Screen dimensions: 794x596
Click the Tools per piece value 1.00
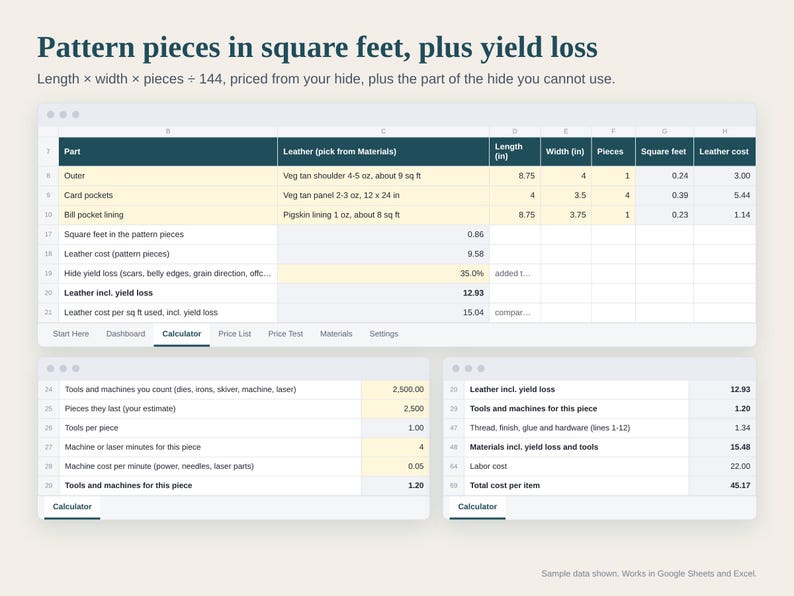tap(395, 428)
